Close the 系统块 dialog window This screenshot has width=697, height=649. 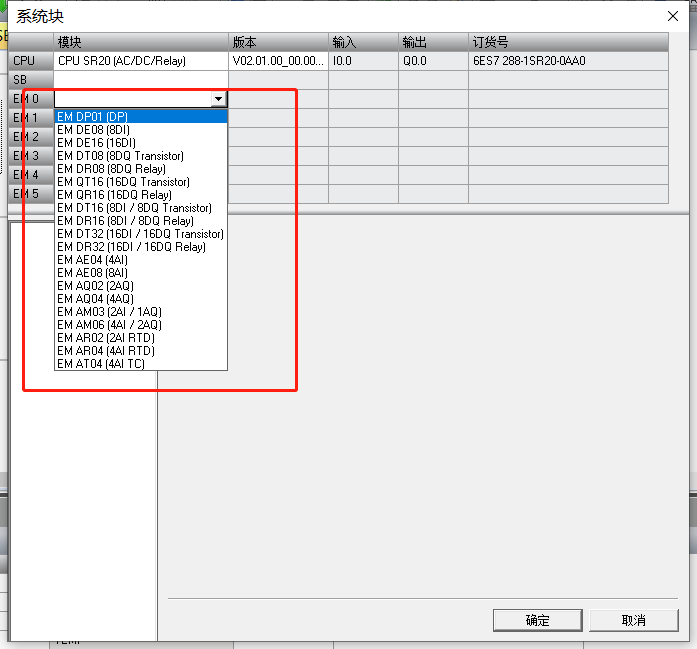(673, 16)
